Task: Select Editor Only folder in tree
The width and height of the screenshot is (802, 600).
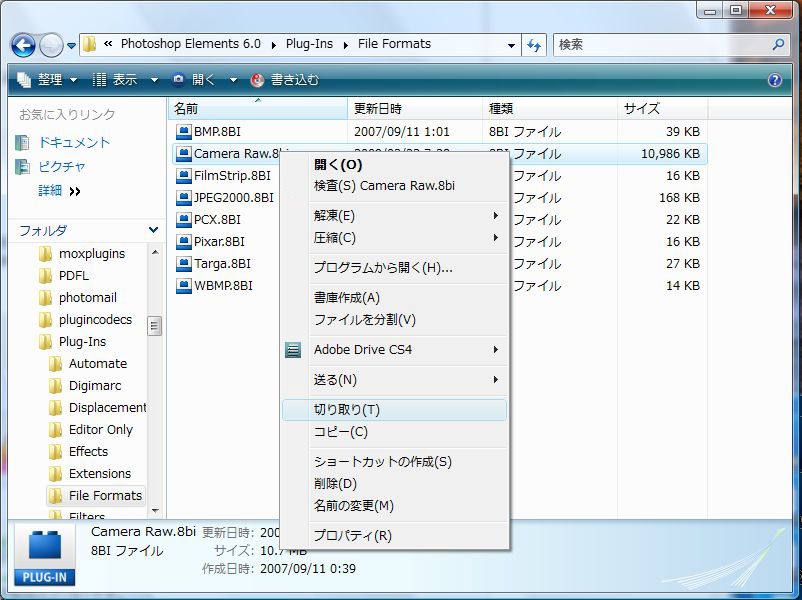Action: point(91,430)
